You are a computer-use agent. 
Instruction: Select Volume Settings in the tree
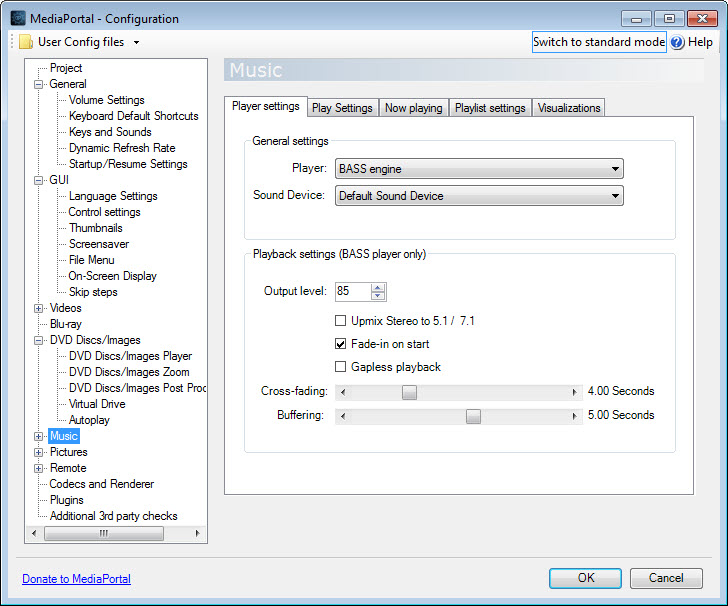(x=106, y=100)
